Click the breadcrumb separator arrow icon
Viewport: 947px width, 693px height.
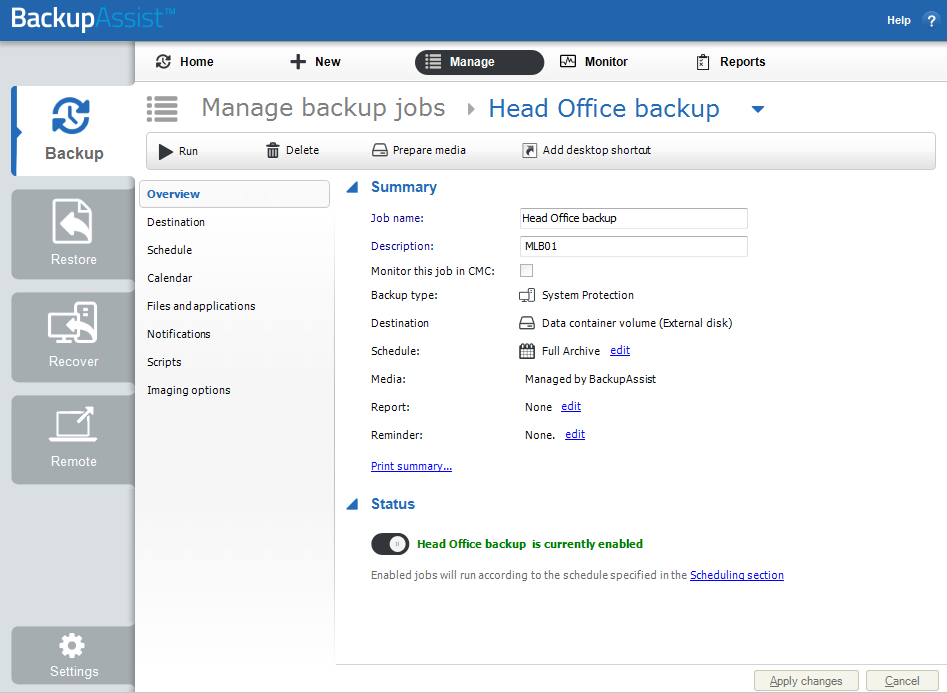point(471,109)
